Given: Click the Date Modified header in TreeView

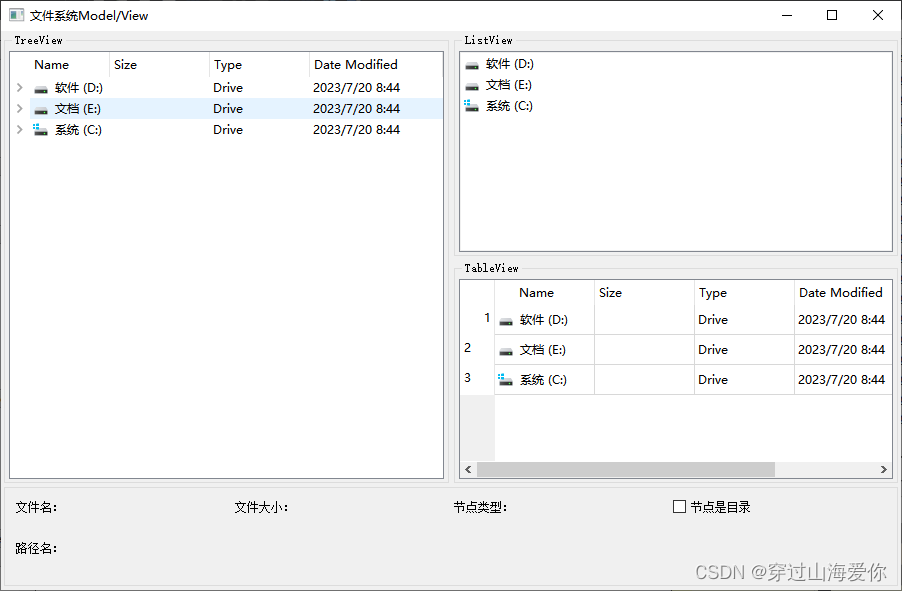Looking at the screenshot, I should coord(356,64).
